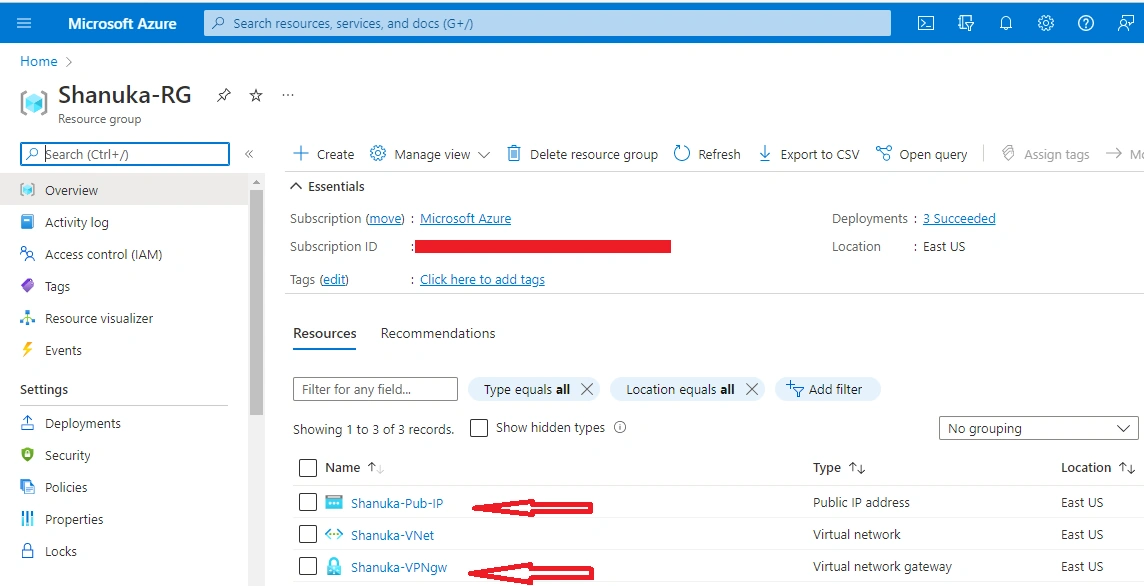
Task: Open Directories and subscriptions filter icon
Action: click(966, 23)
